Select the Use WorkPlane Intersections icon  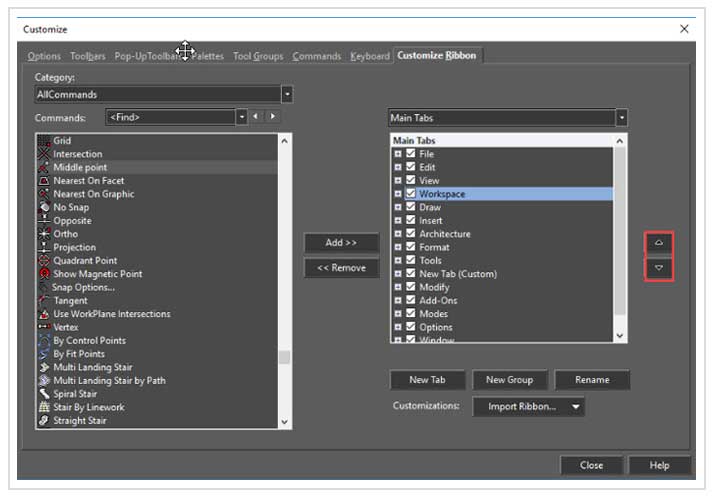[x=44, y=314]
